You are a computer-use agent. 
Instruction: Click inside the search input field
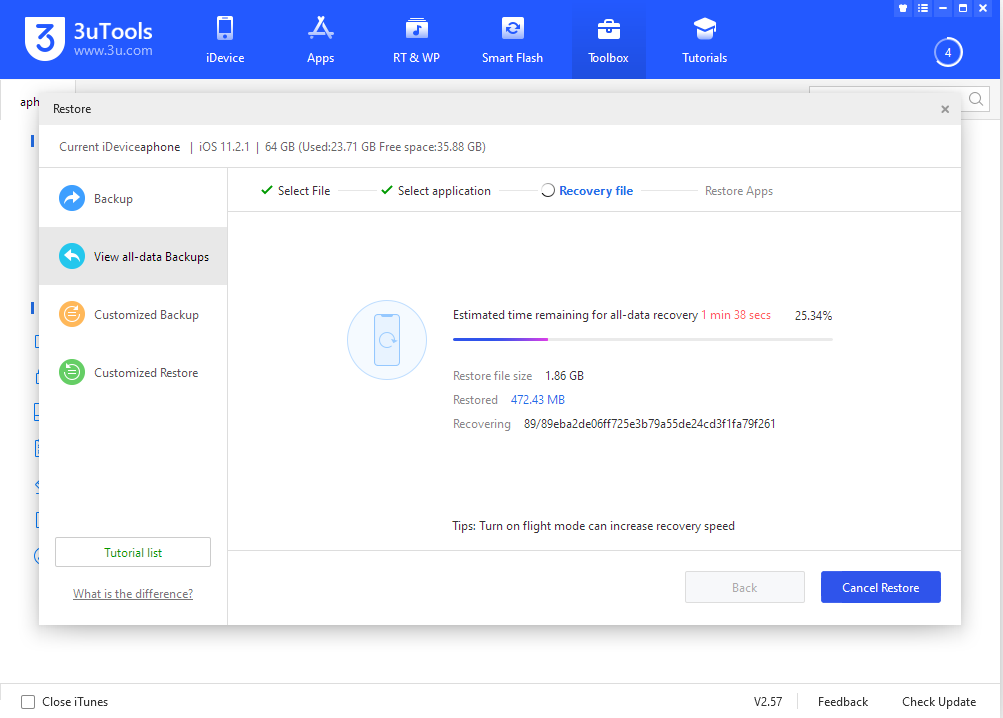(890, 99)
